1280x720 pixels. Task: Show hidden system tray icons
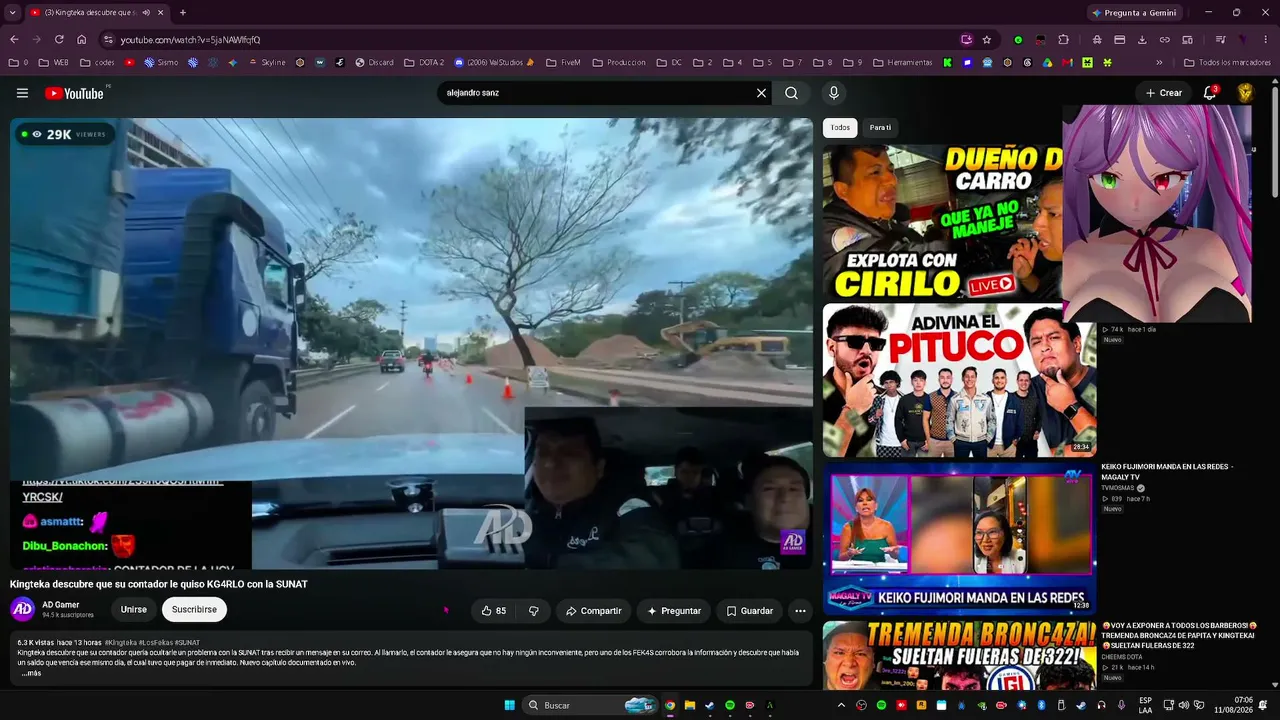coord(842,705)
